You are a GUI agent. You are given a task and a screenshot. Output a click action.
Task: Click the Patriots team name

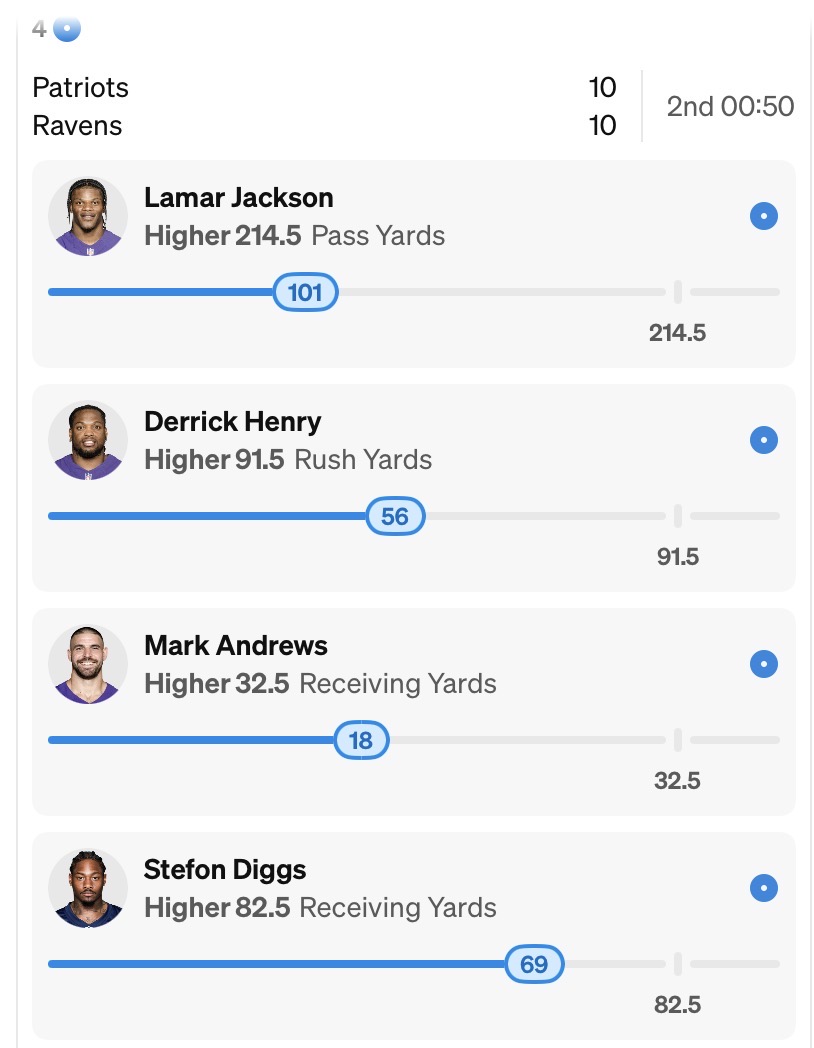click(x=81, y=87)
